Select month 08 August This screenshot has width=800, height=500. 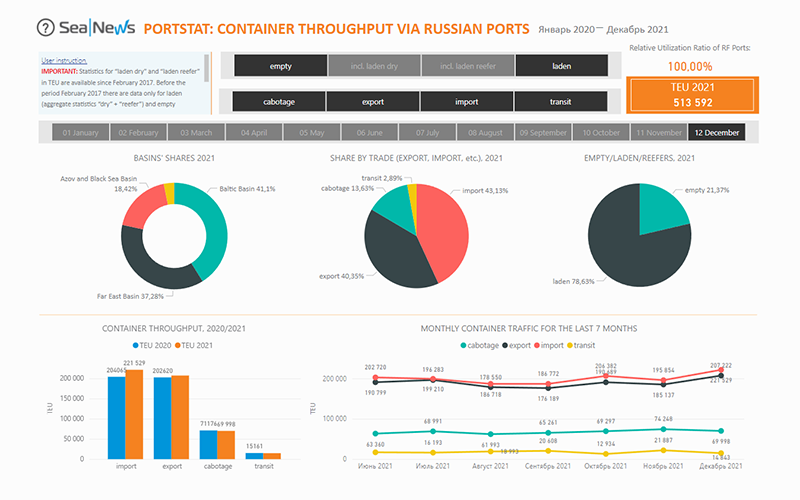[x=485, y=132]
